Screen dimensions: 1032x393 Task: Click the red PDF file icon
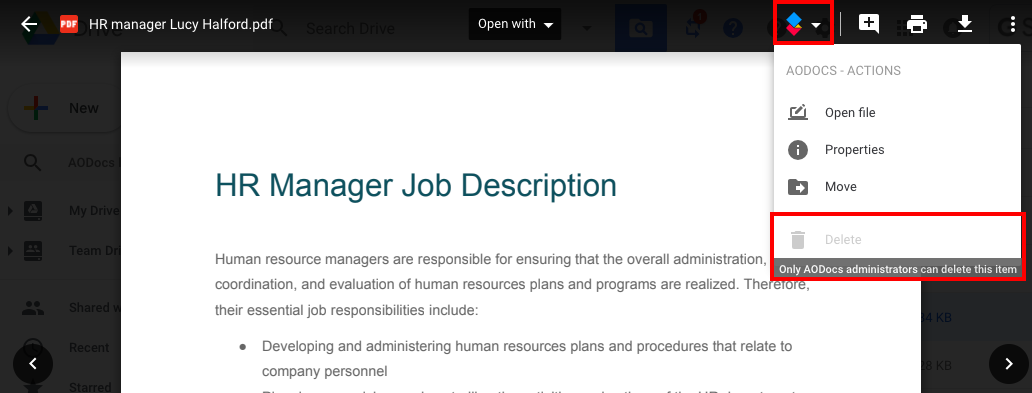pos(68,24)
